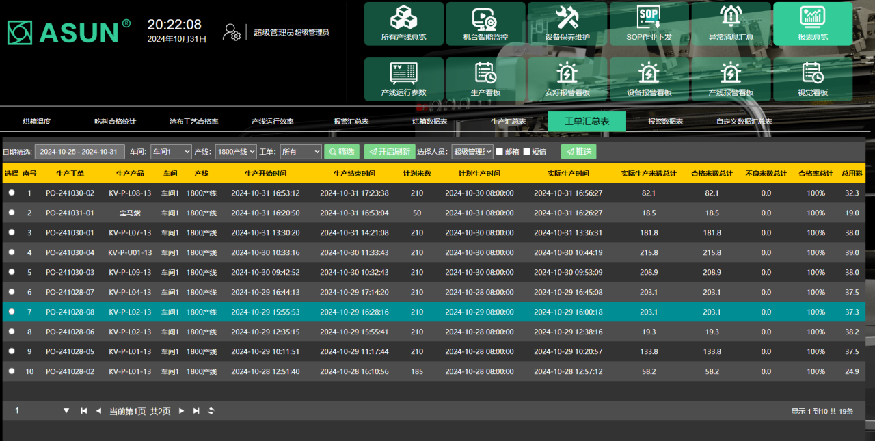The height and width of the screenshot is (442, 875).
Task: Open the alarm-lamp 产线报警看板 tile
Action: coord(731,79)
